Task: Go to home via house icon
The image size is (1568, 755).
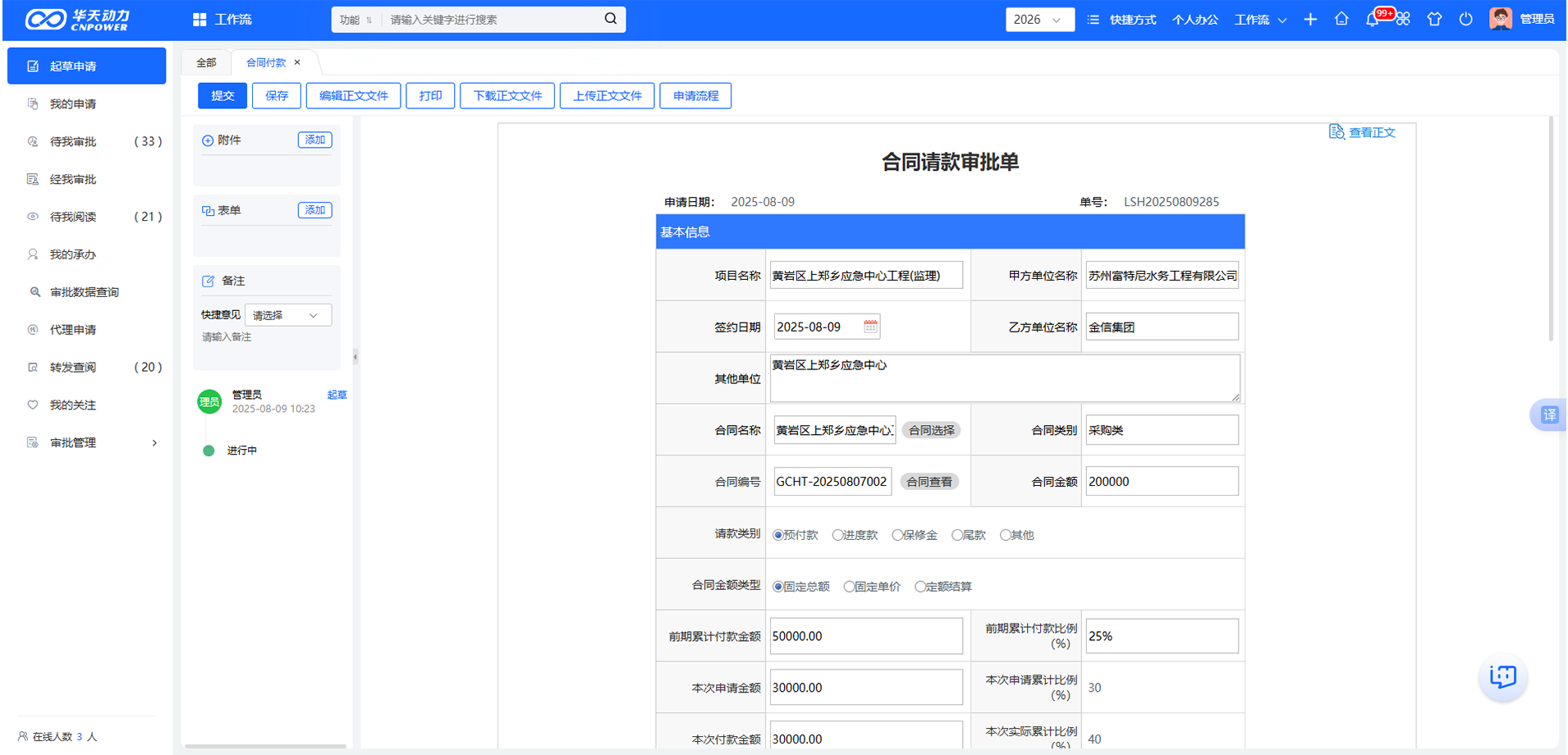Action: tap(1341, 19)
